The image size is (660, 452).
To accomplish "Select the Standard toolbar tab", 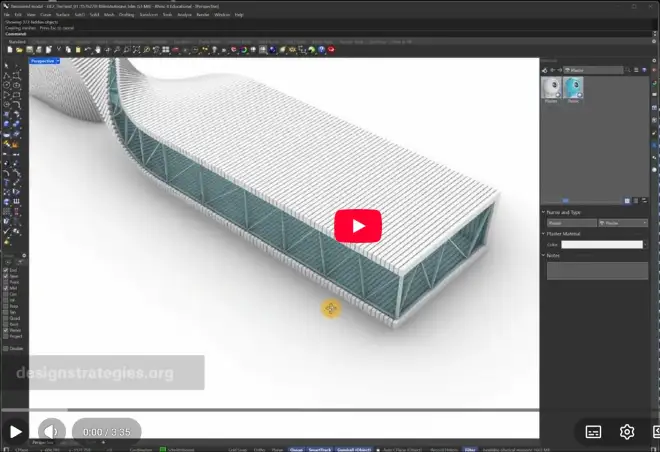I will point(17,42).
